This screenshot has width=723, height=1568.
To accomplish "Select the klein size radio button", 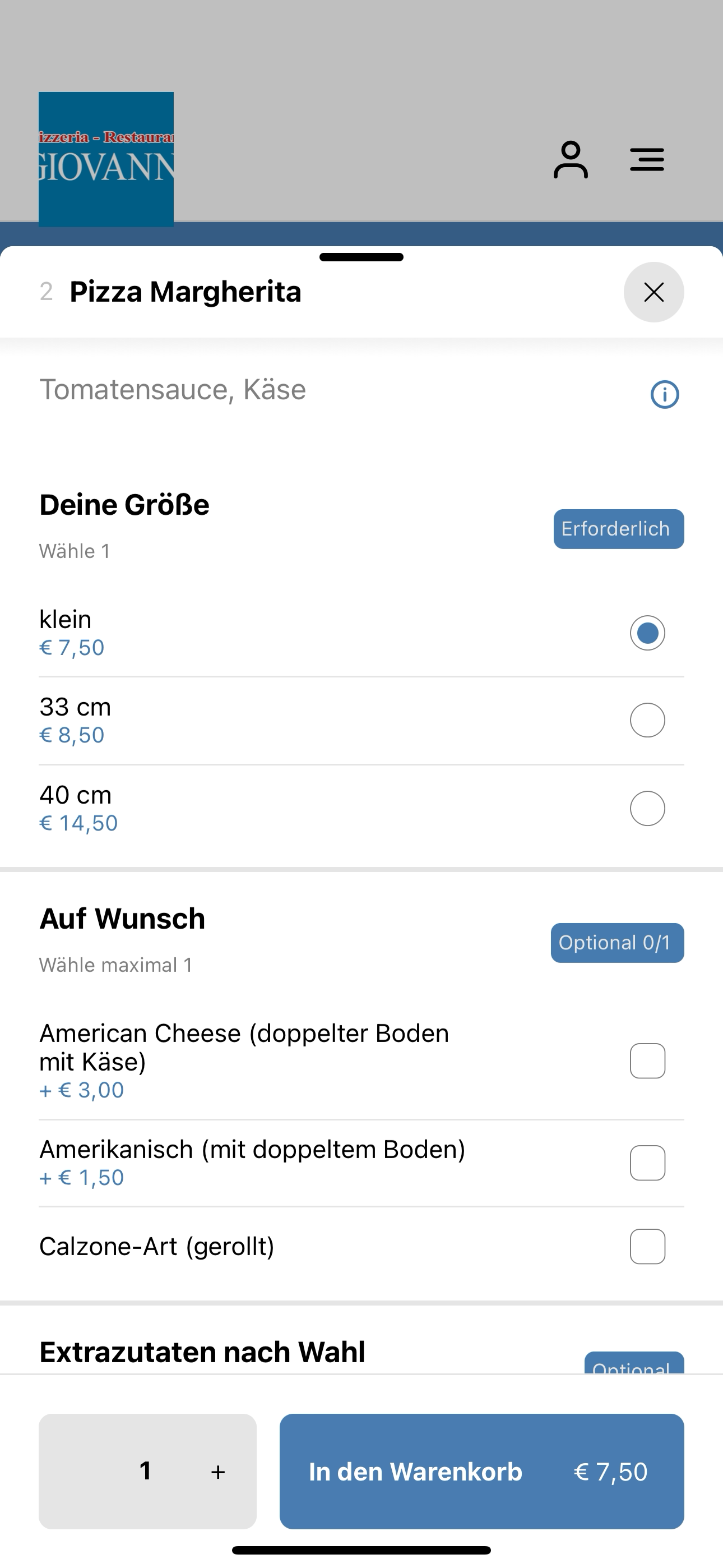I will pos(647,633).
